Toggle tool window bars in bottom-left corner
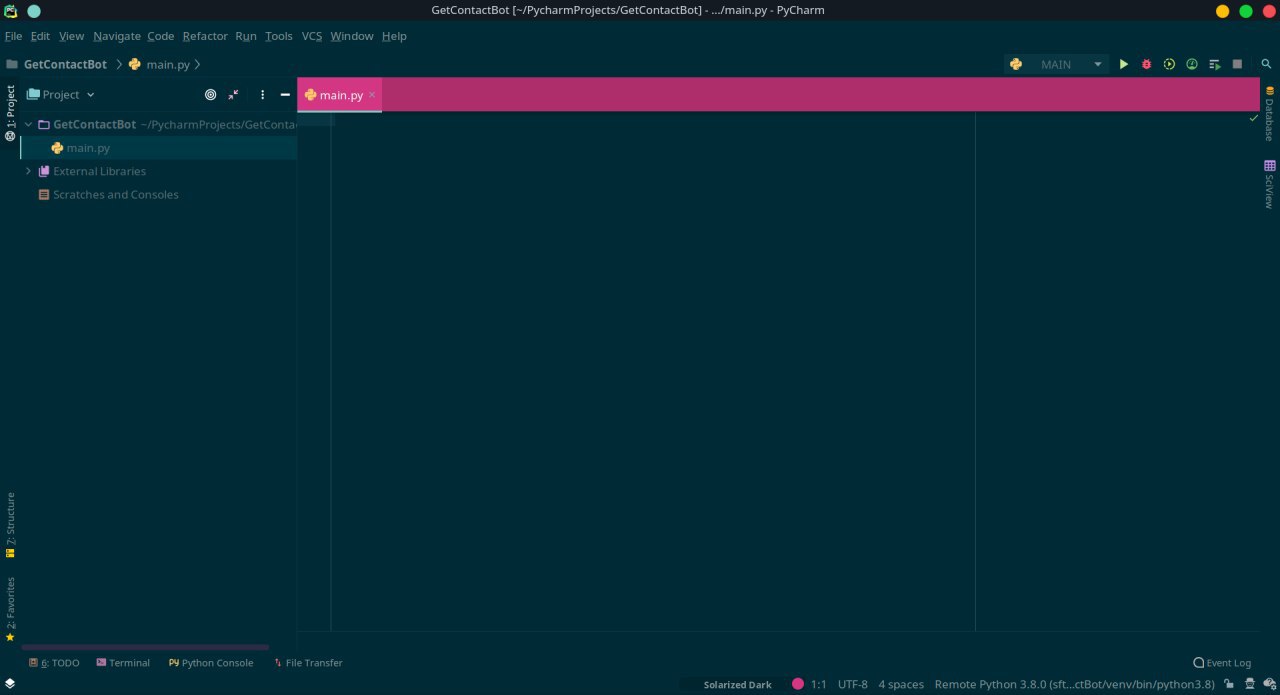This screenshot has width=1280, height=695. [10, 684]
